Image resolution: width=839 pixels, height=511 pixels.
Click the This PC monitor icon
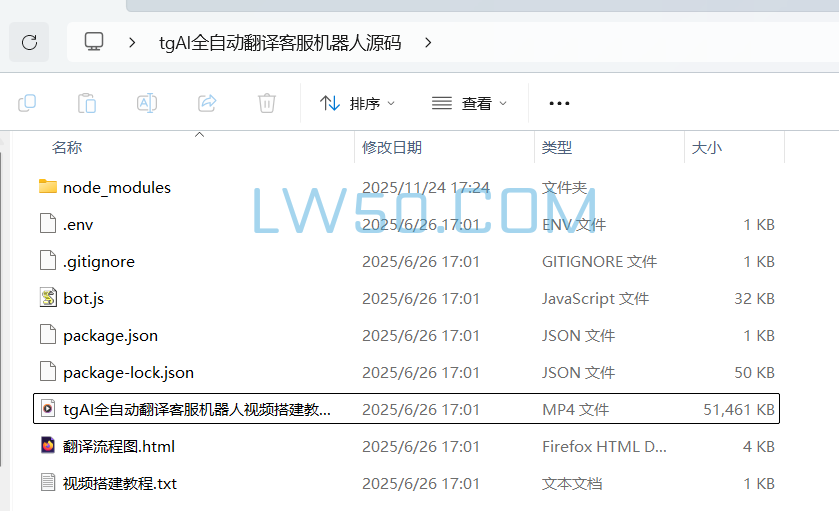pos(94,42)
